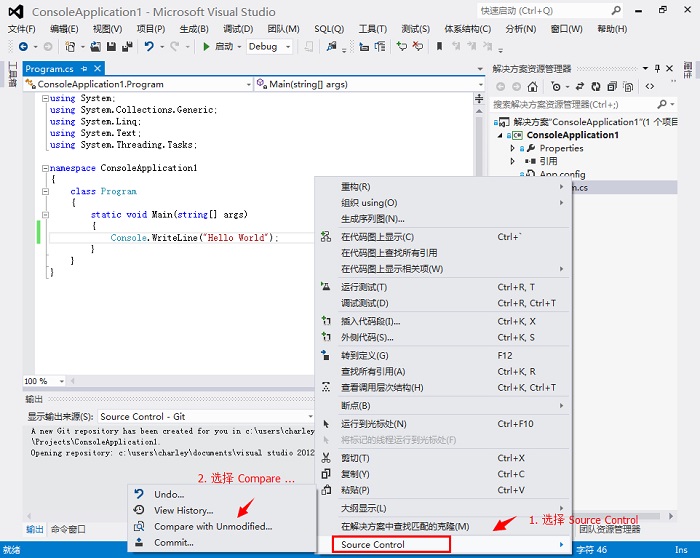The width and height of the screenshot is (700, 558).
Task: Click the New Project toolbar icon
Action: (x=70, y=46)
